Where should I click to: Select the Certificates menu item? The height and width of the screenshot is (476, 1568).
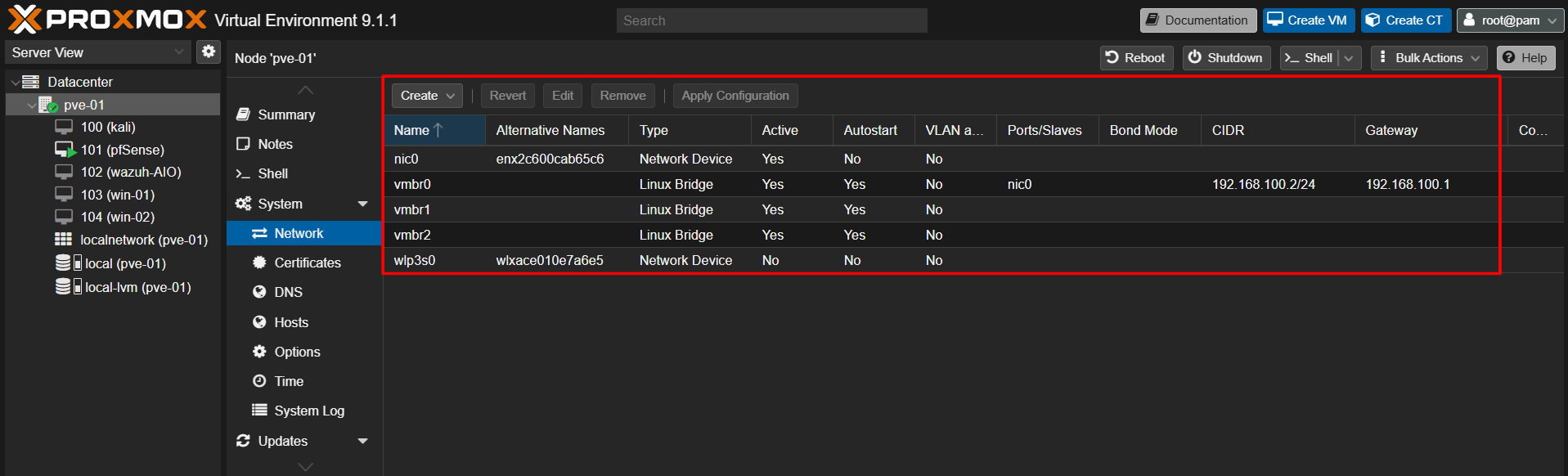click(303, 263)
